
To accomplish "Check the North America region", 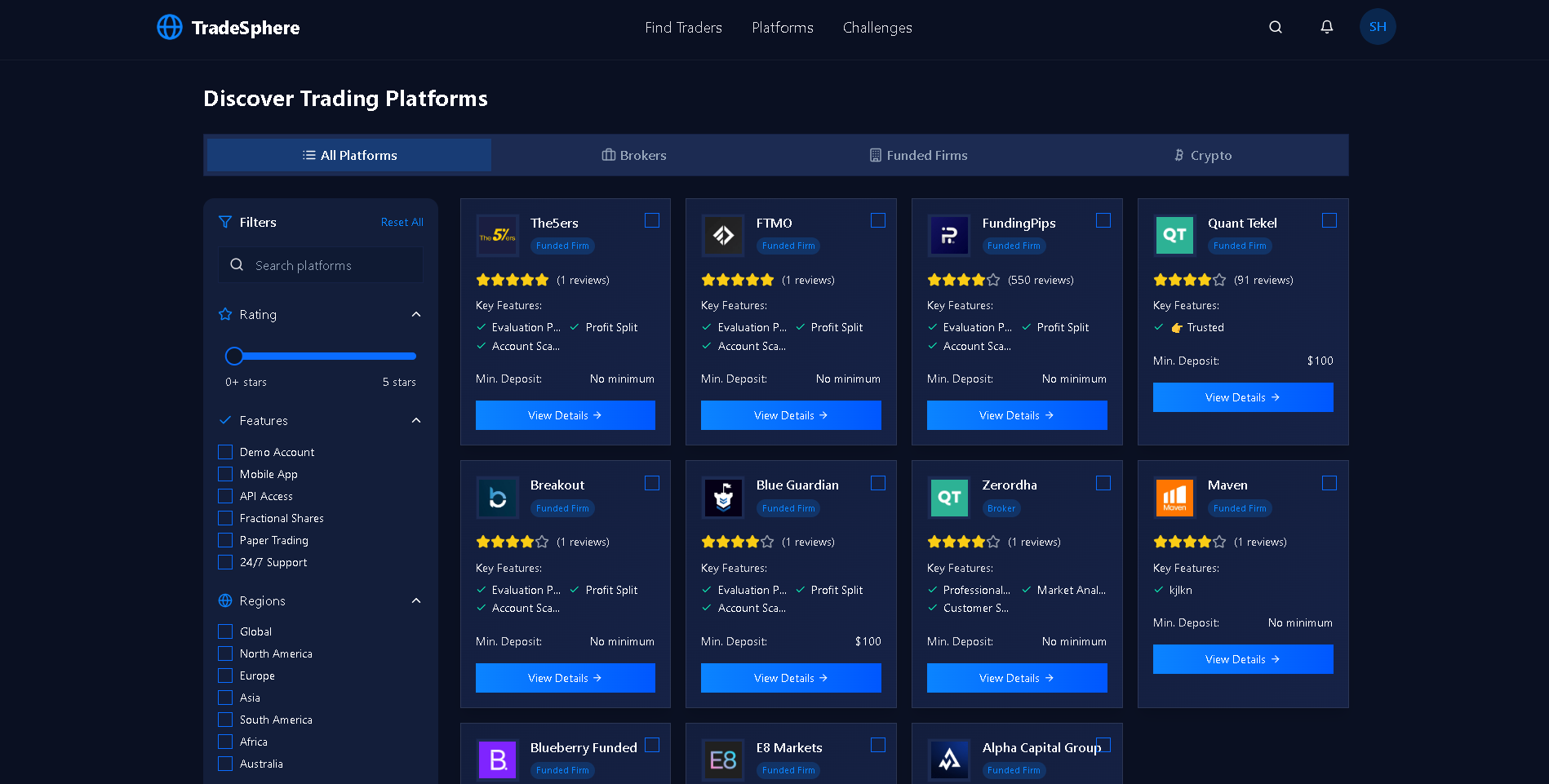I will coord(225,653).
